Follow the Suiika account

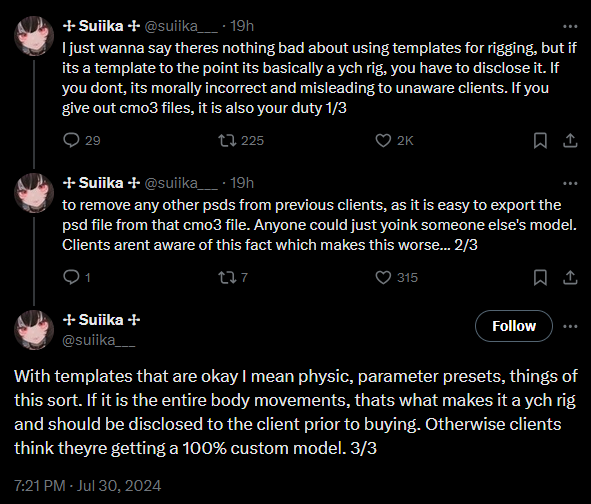[514, 326]
